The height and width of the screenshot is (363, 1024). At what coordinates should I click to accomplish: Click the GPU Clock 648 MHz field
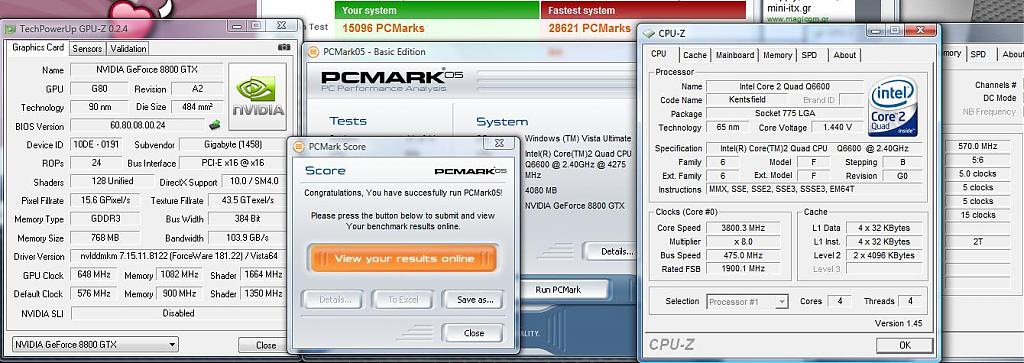click(x=93, y=275)
